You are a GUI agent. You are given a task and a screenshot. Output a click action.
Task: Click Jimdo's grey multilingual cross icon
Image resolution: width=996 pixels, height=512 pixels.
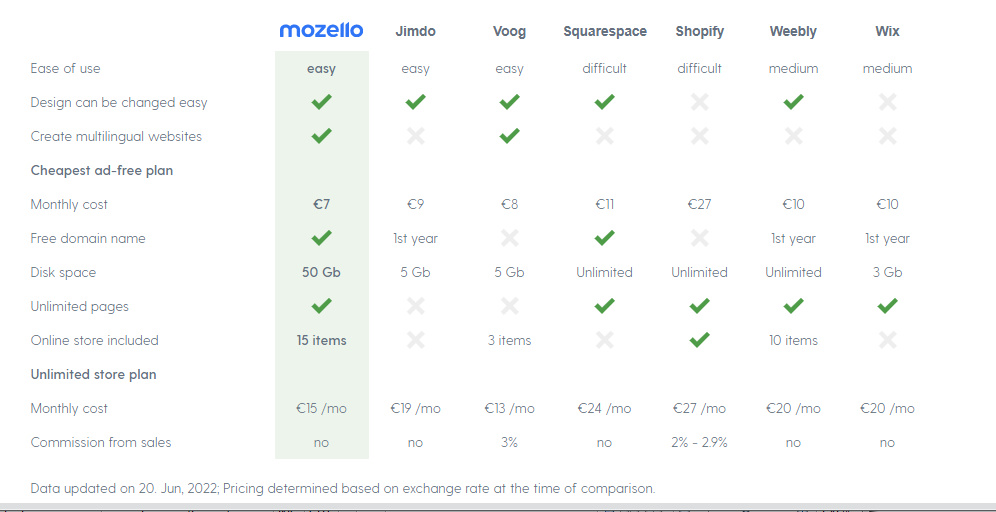click(415, 136)
